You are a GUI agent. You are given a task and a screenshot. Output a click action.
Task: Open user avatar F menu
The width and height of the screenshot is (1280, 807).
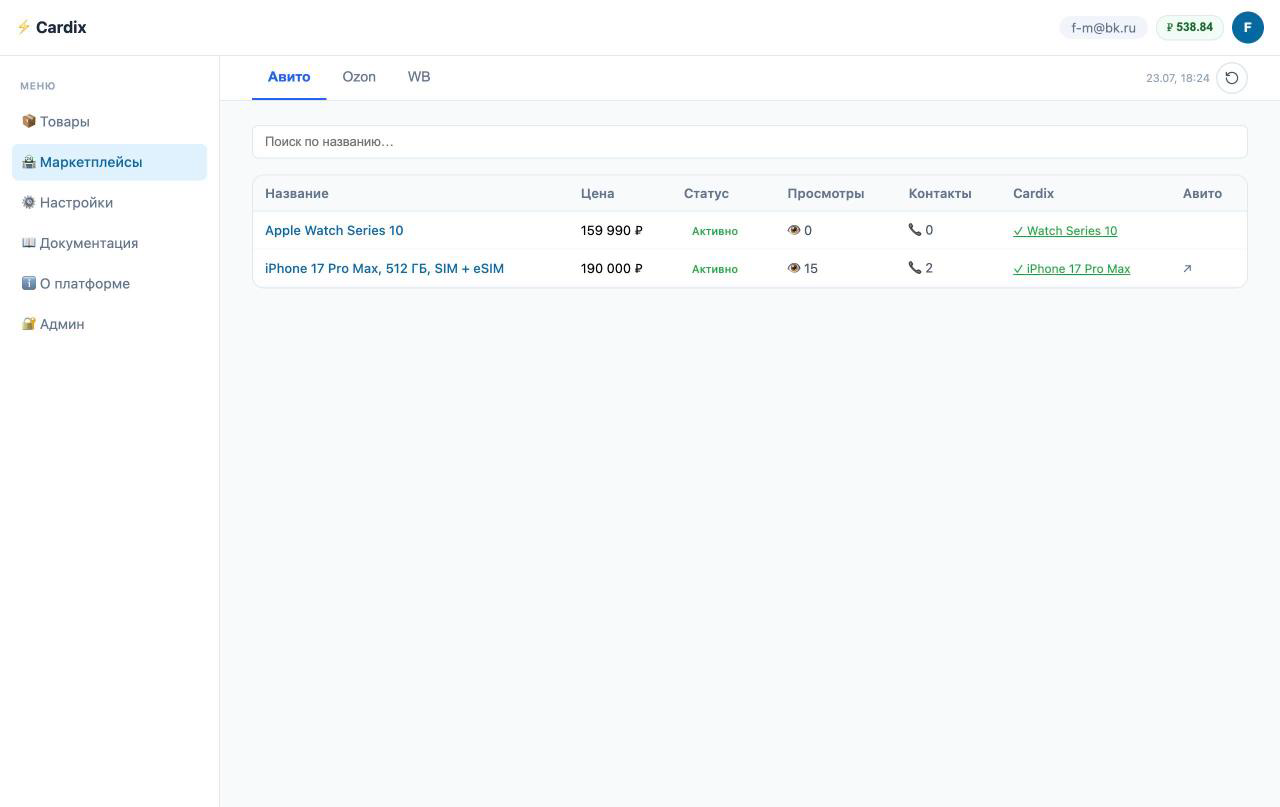pos(1248,28)
